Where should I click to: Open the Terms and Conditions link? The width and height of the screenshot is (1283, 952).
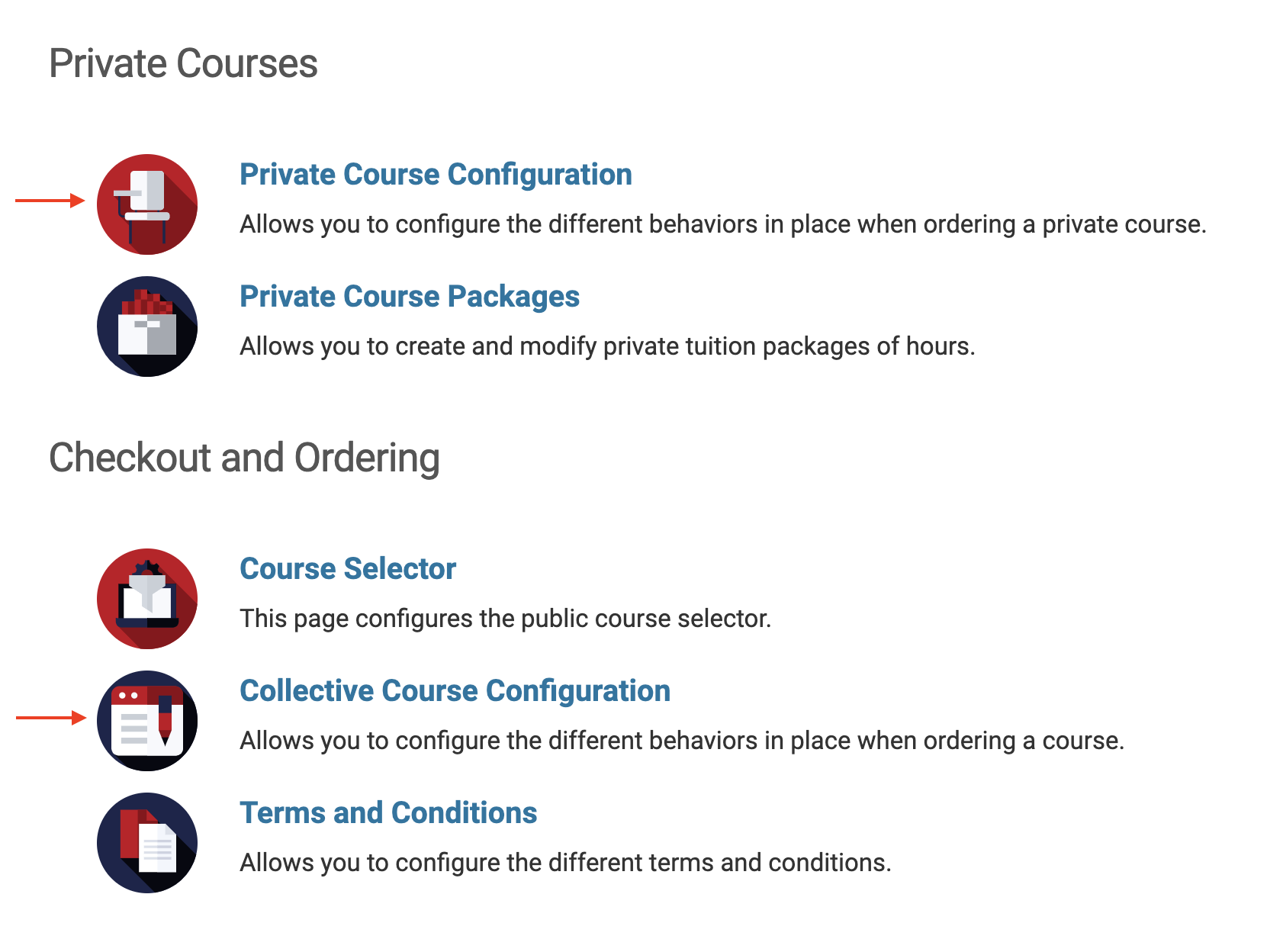[x=388, y=813]
